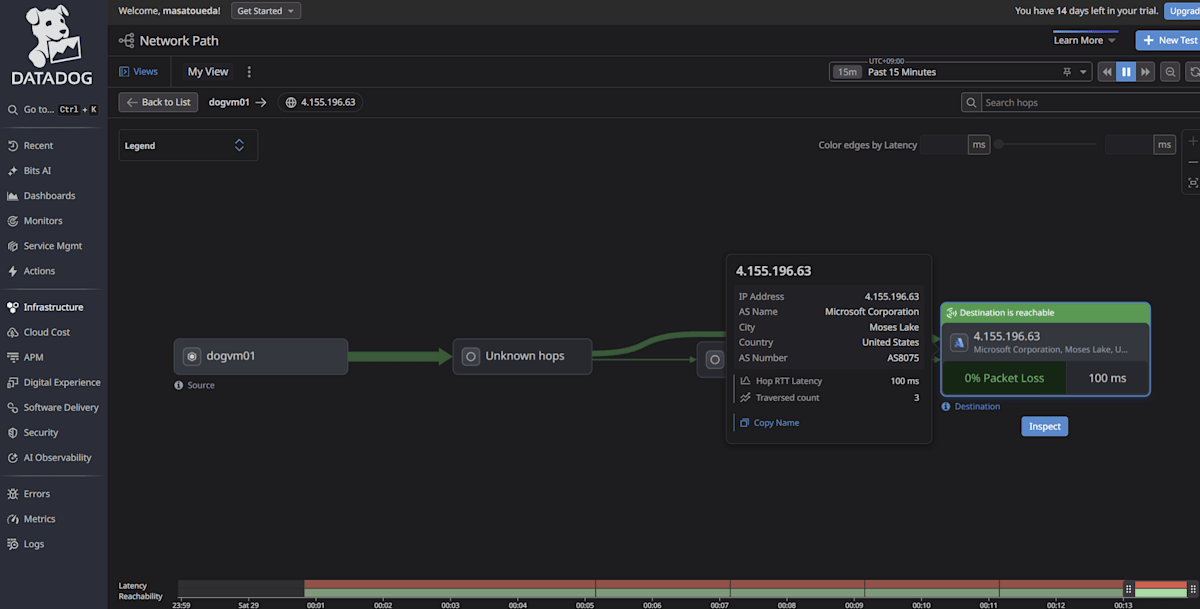Click the latency color slider handle
1200x609 pixels.
click(998, 145)
